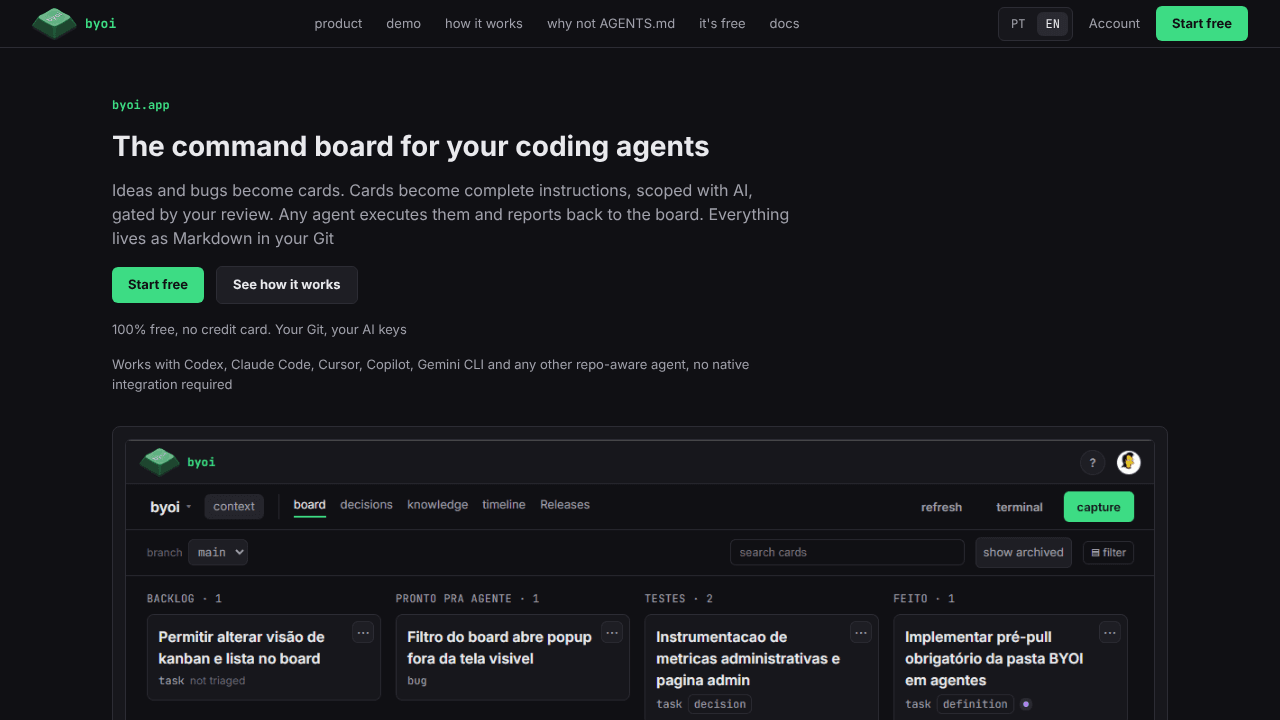Click Start free in the header
The width and height of the screenshot is (1280, 720).
(x=1202, y=23)
